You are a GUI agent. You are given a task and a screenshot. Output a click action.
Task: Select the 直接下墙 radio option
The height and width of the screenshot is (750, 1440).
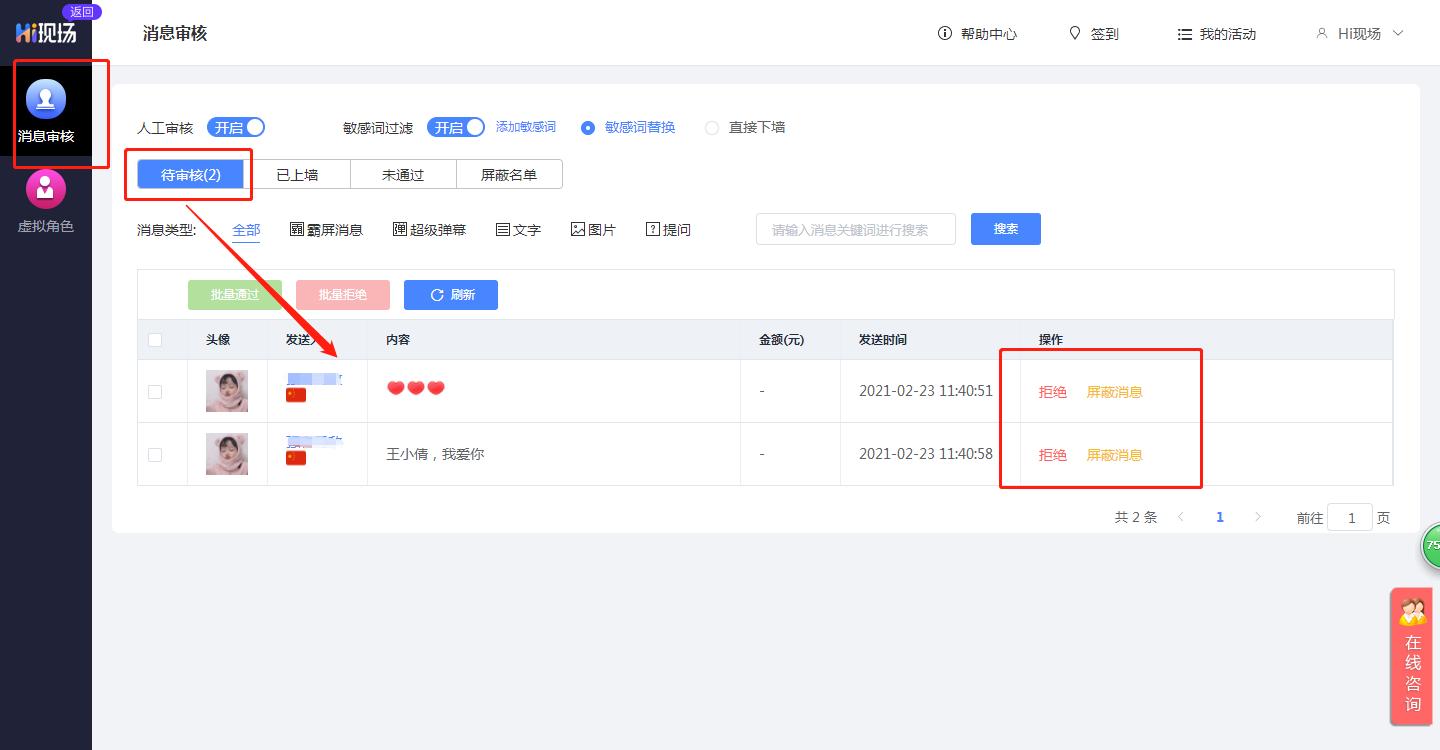tap(711, 127)
